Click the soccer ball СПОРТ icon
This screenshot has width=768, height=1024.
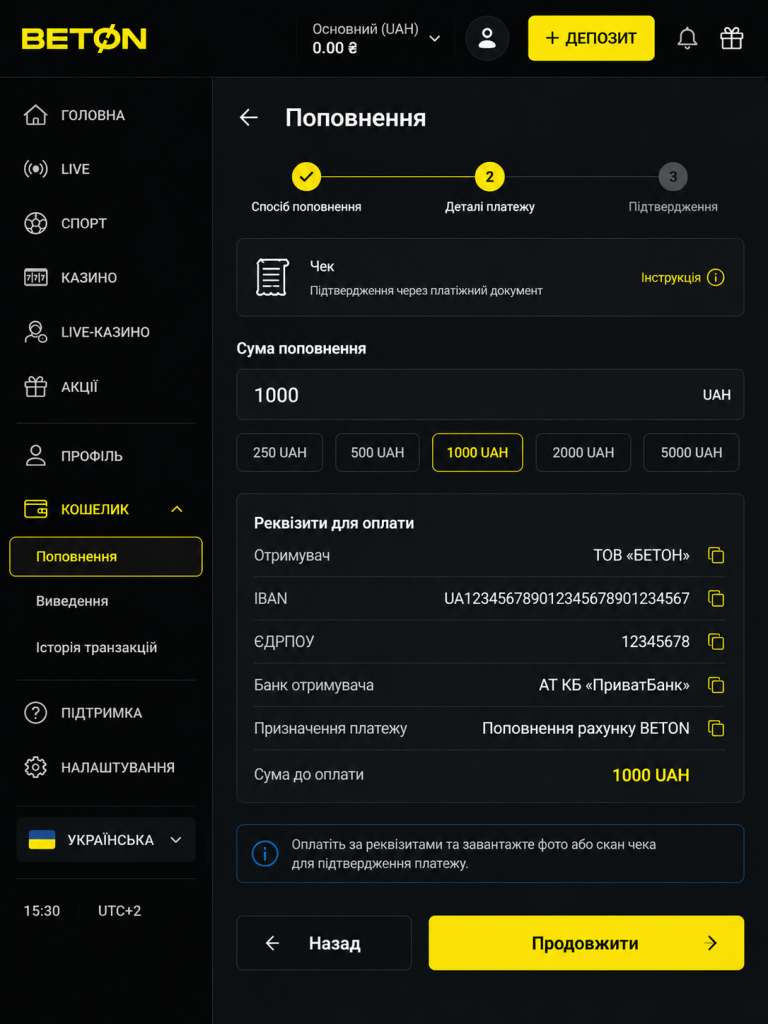coord(35,223)
